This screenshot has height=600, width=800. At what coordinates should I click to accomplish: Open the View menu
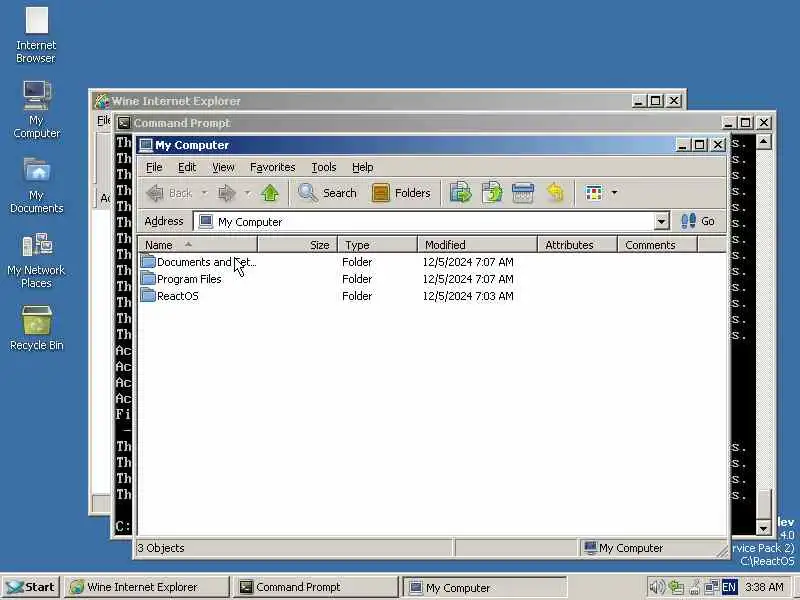click(x=223, y=167)
